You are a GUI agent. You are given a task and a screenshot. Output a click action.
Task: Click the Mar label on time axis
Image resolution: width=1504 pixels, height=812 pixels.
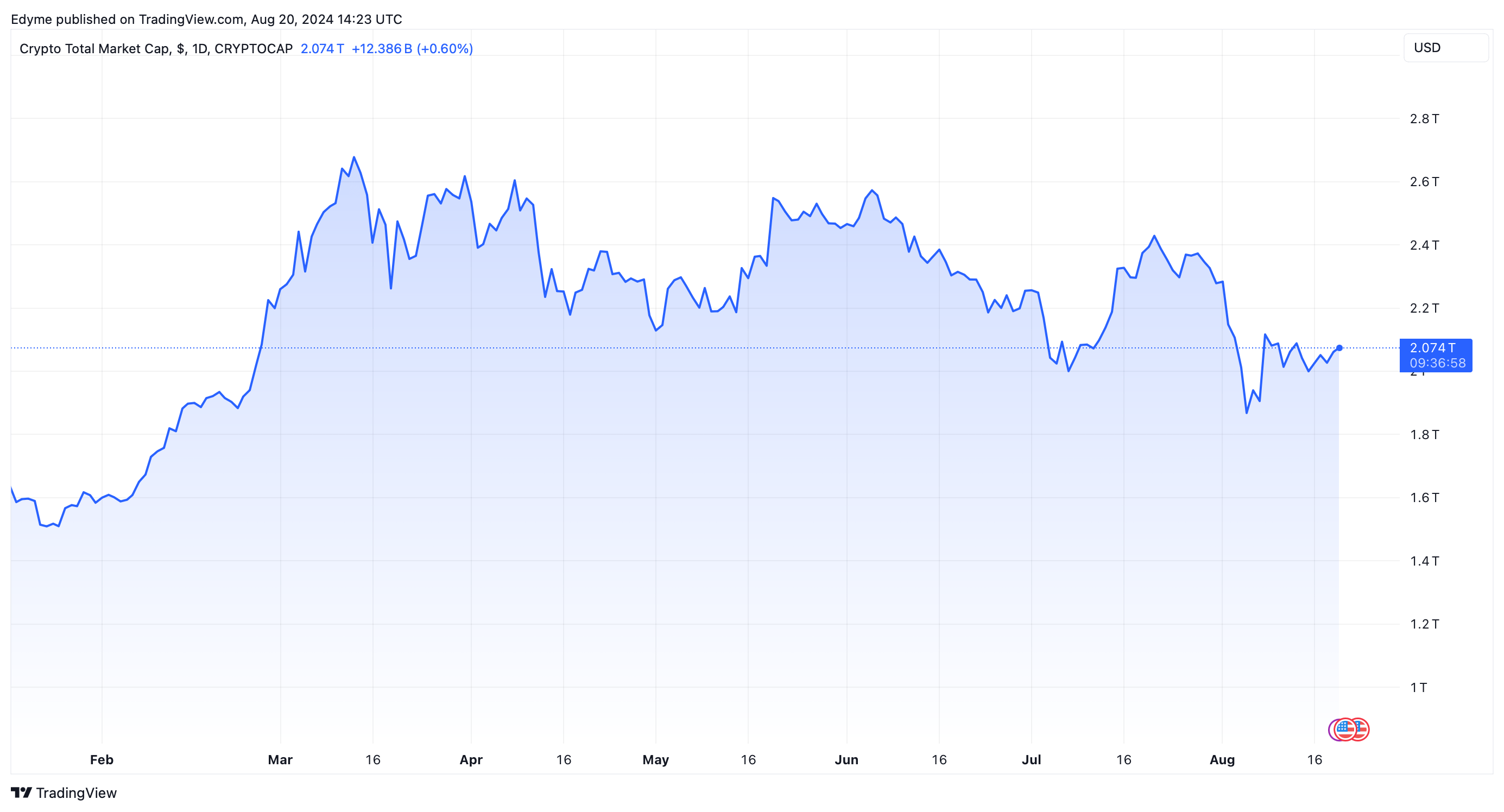pos(280,760)
